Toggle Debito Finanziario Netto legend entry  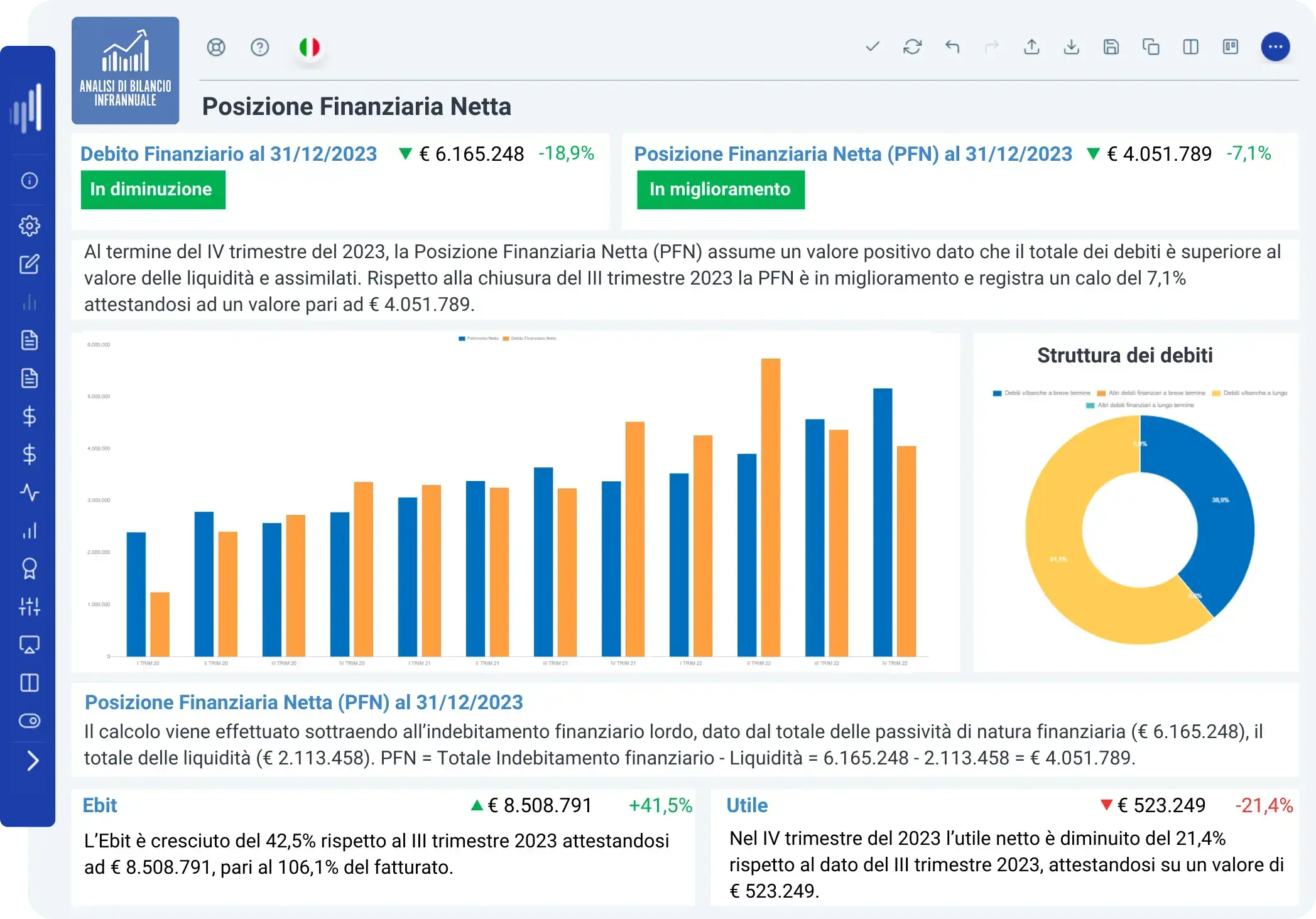tap(530, 339)
